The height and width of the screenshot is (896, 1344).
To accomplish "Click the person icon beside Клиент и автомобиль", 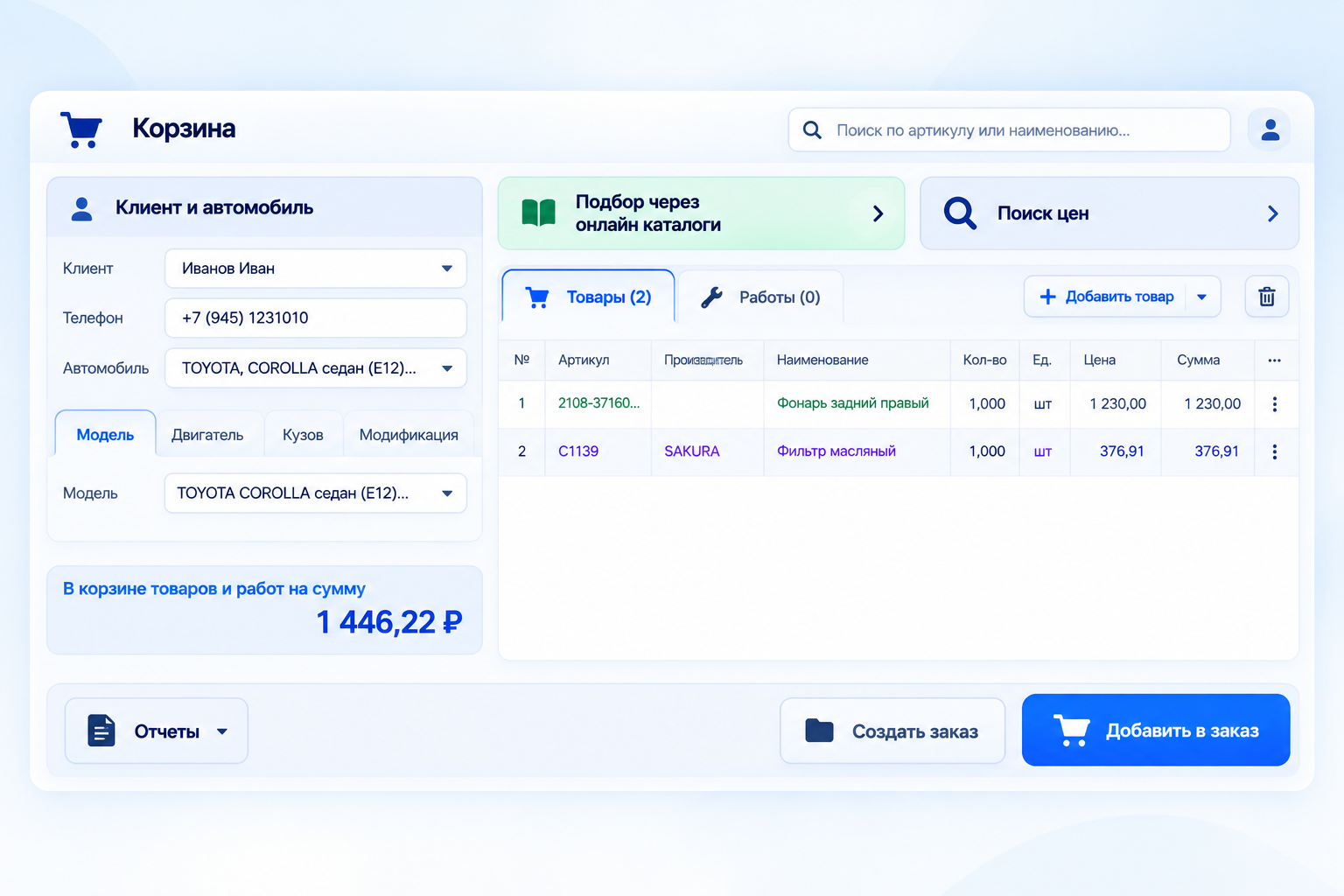I will point(81,208).
